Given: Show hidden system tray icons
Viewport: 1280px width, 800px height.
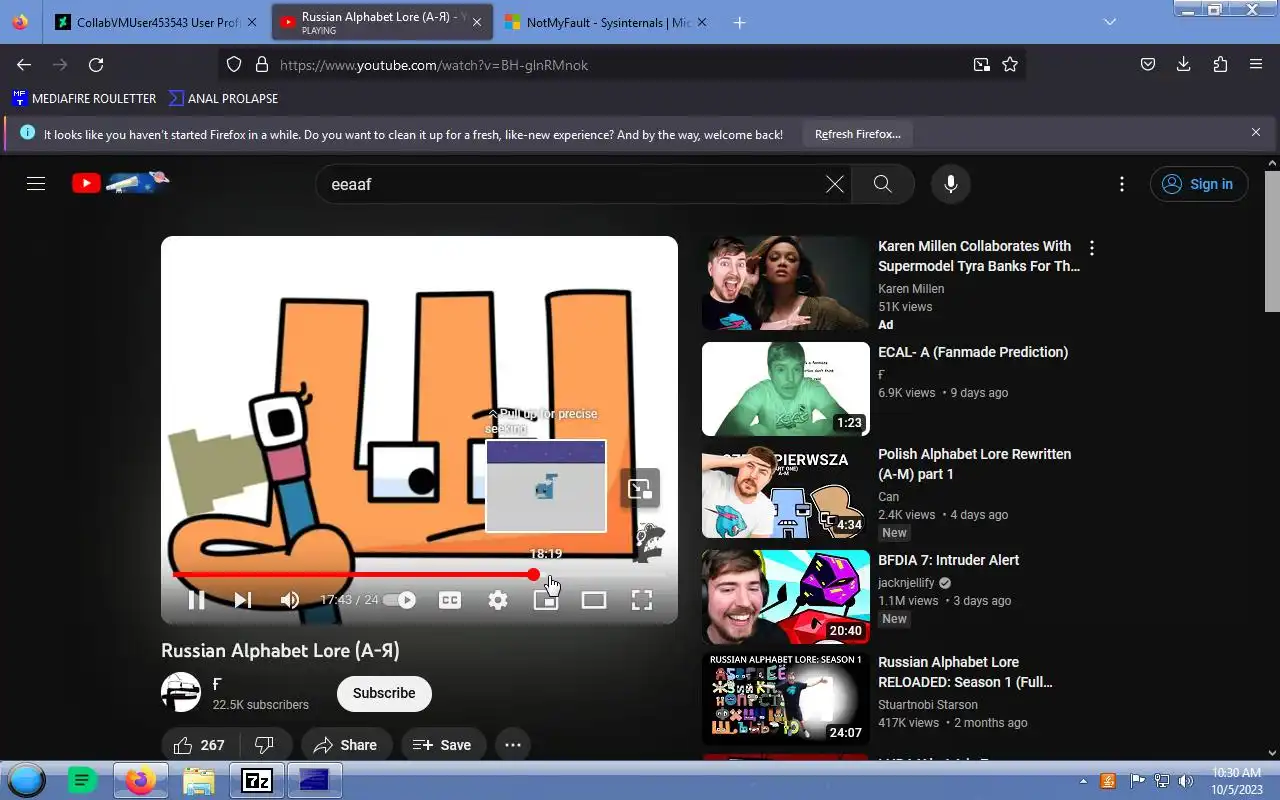Looking at the screenshot, I should 1083,781.
